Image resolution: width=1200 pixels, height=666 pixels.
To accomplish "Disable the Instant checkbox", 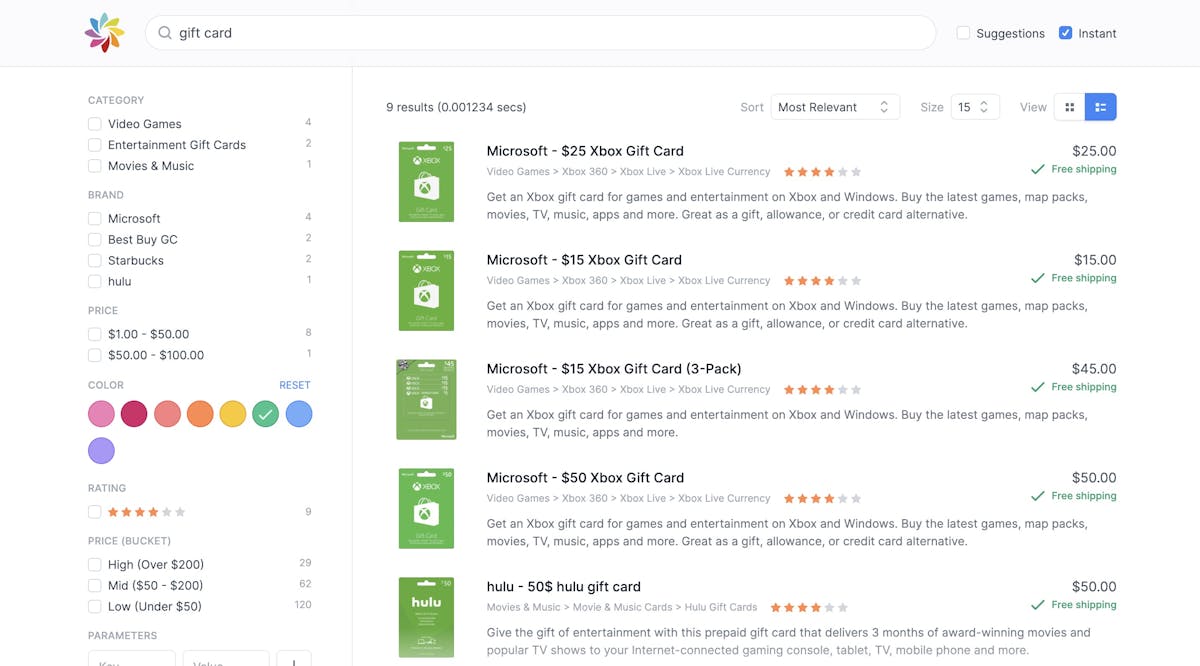I will click(x=1065, y=33).
